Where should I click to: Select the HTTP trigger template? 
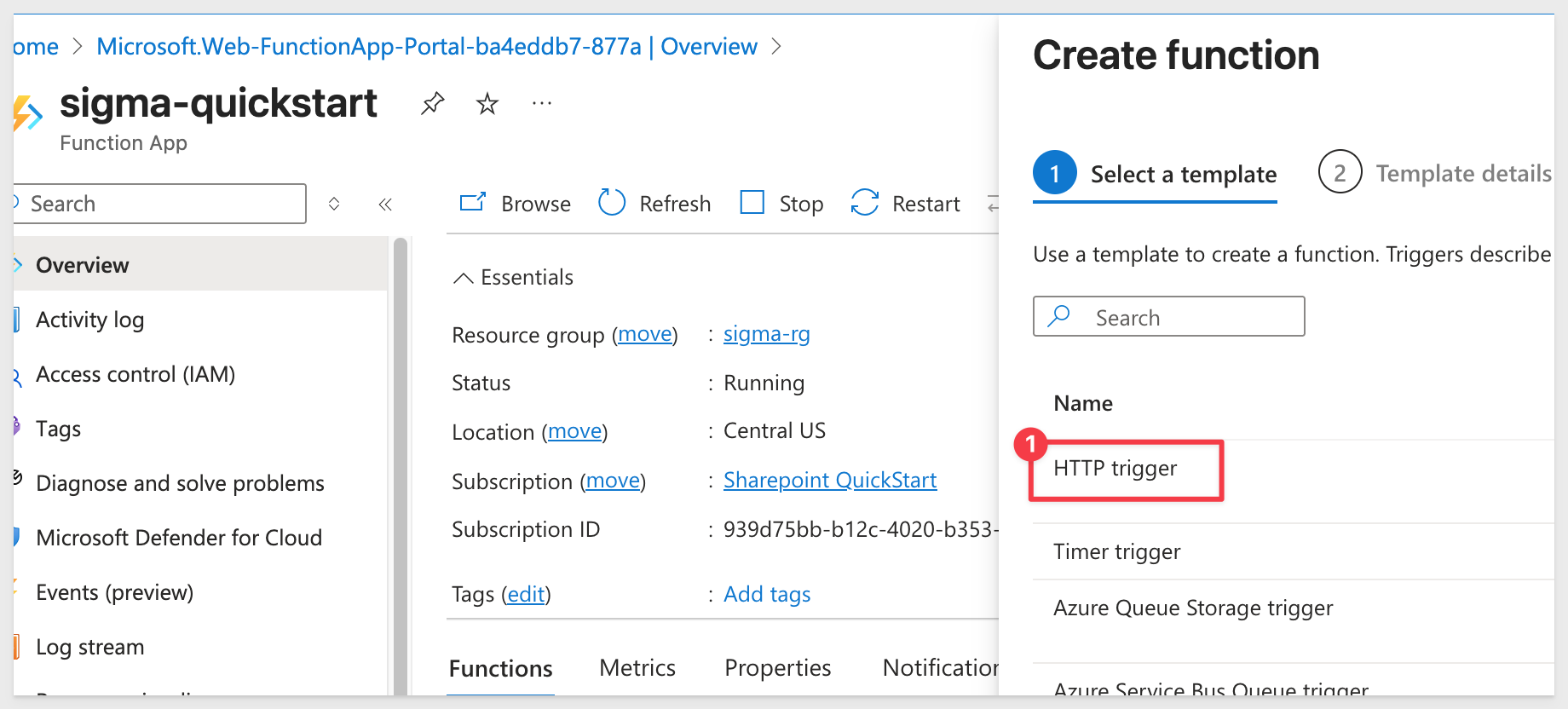click(1115, 468)
